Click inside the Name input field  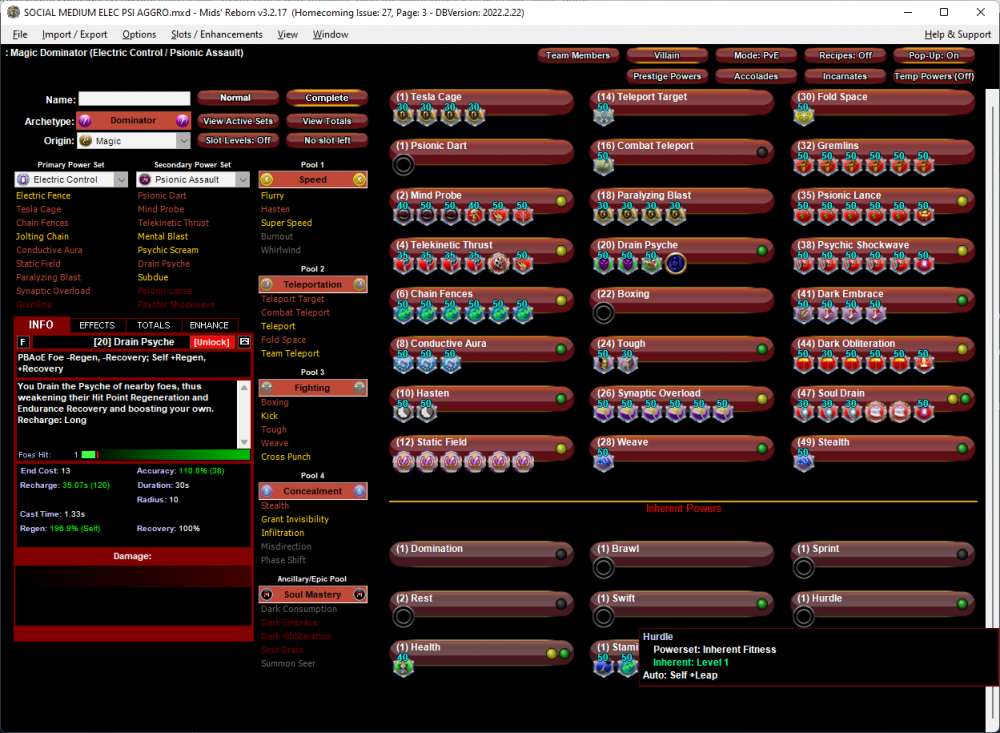(134, 99)
